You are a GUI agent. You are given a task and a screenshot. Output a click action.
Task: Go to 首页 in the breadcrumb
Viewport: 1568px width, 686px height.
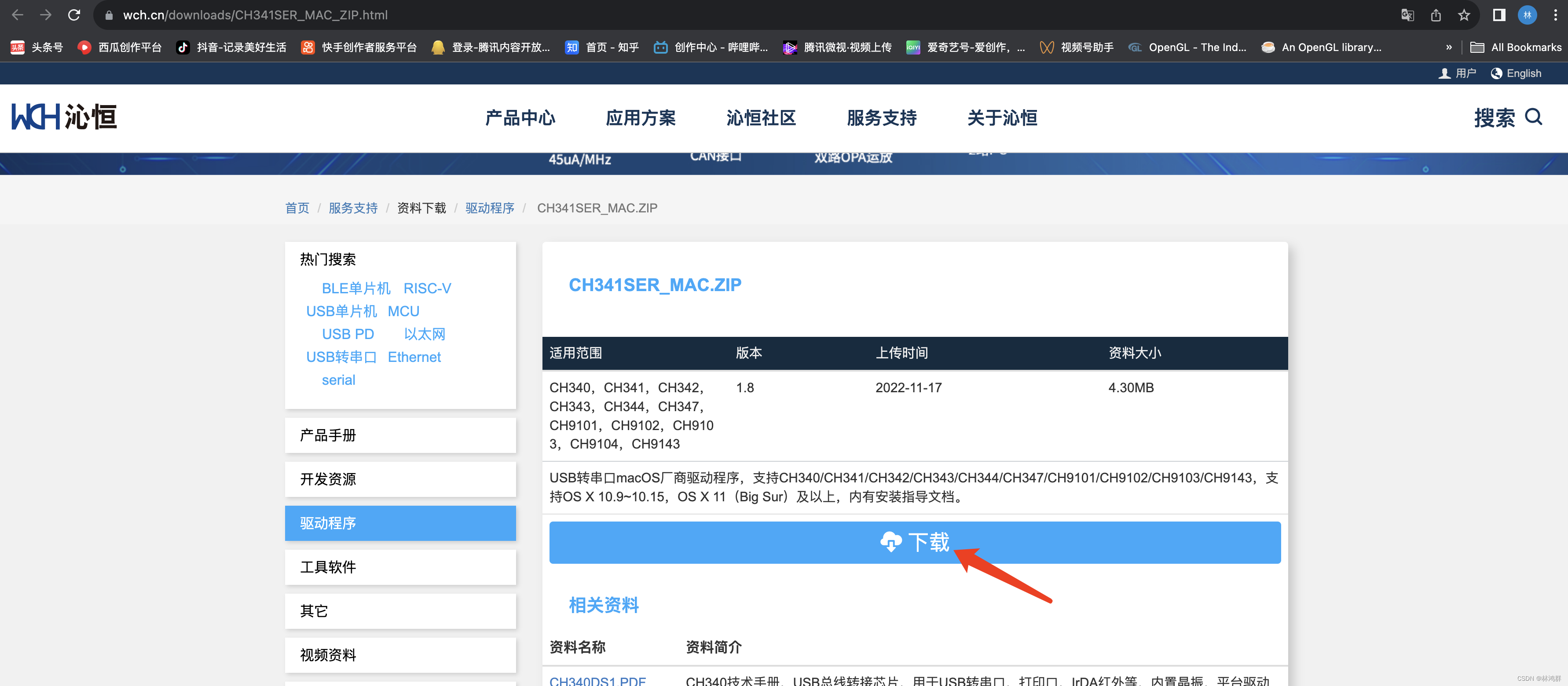tap(297, 208)
